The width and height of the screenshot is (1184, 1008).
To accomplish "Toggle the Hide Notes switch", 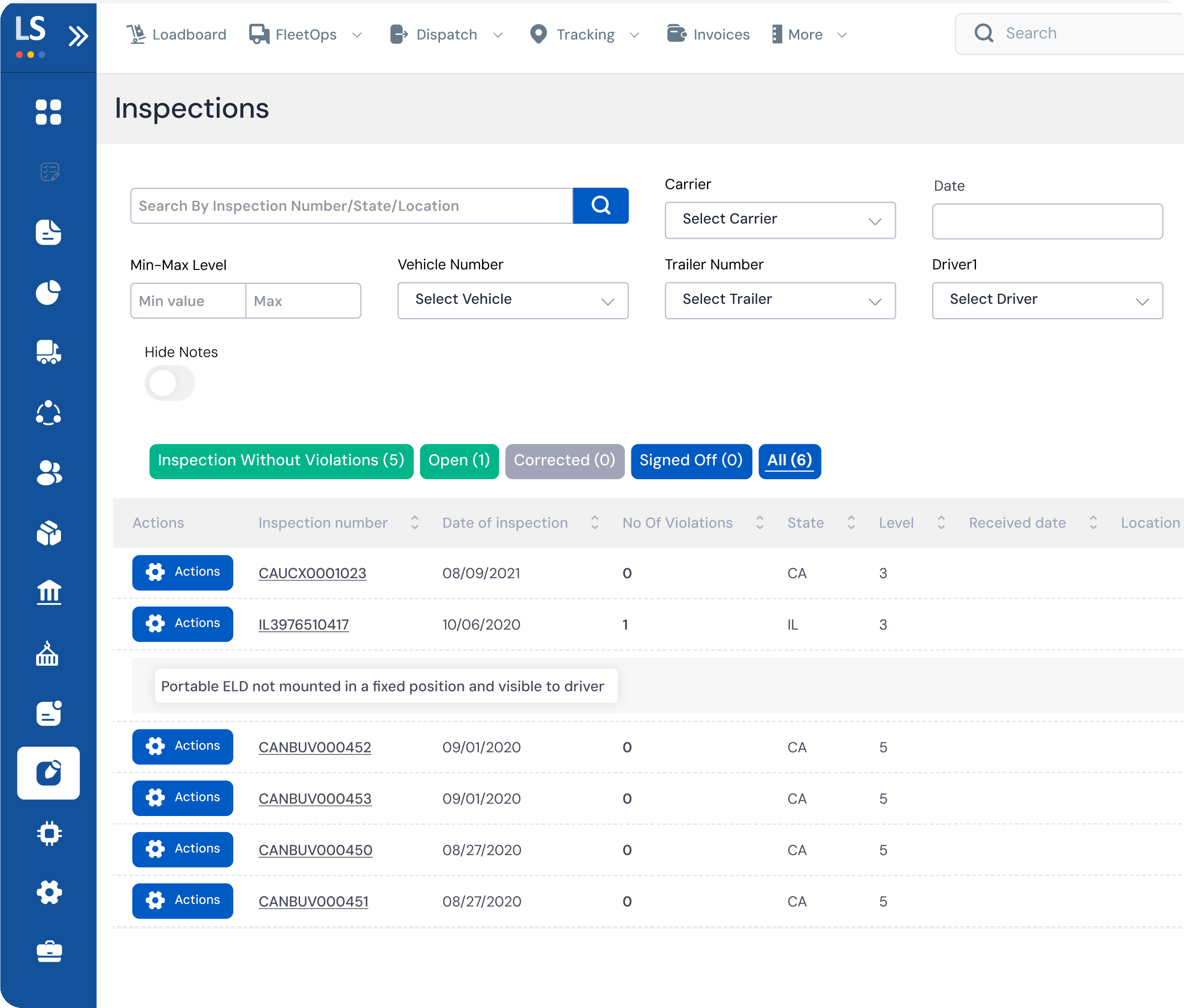I will 170,383.
